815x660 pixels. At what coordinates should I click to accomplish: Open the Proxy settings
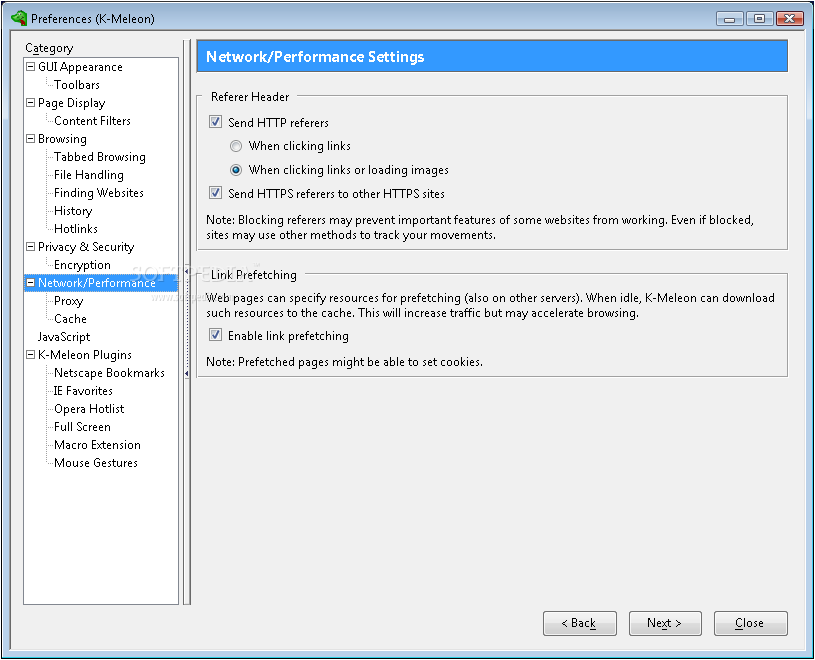coord(69,301)
